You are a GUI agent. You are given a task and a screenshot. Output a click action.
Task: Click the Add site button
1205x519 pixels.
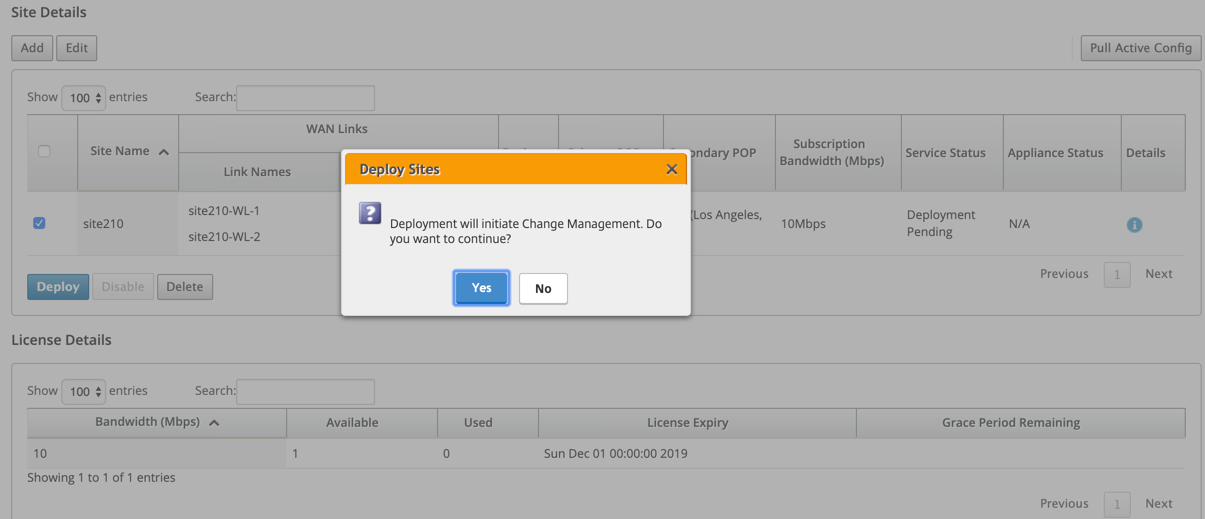click(32, 48)
